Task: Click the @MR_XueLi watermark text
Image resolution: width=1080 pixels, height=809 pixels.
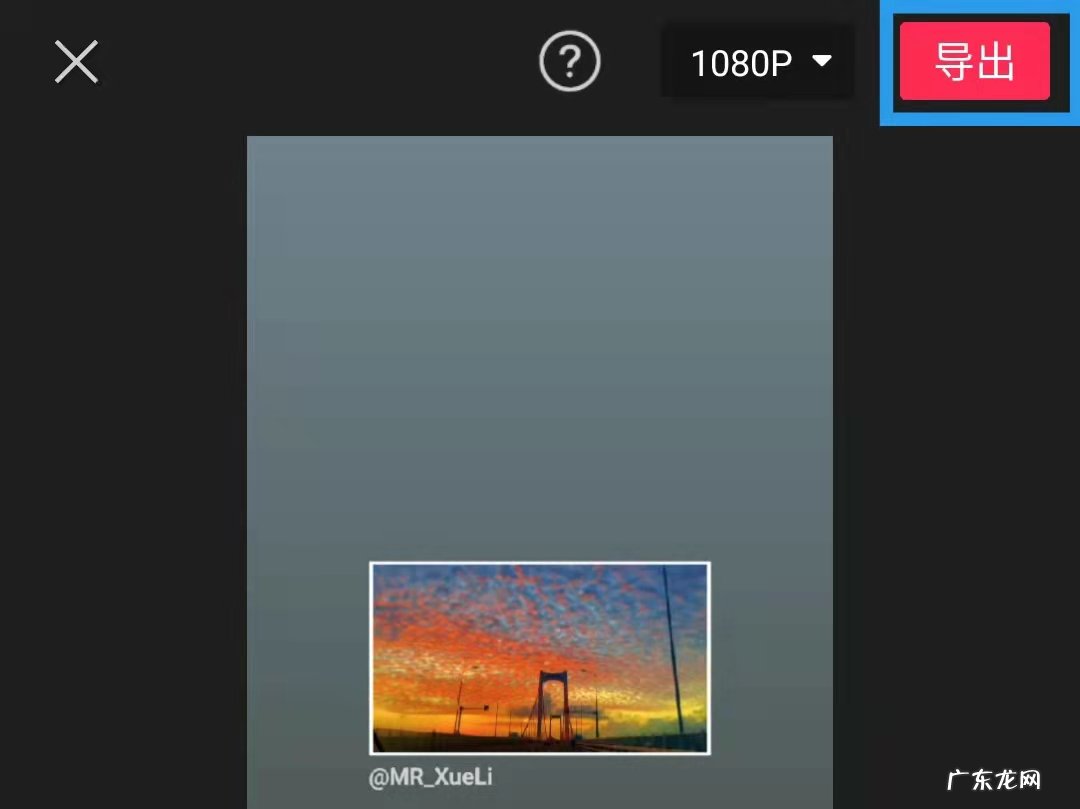Action: click(430, 777)
